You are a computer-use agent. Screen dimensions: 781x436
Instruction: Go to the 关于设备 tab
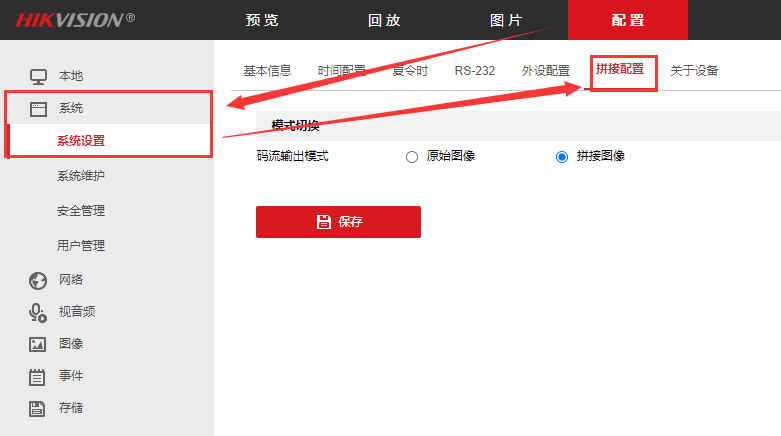[x=694, y=70]
